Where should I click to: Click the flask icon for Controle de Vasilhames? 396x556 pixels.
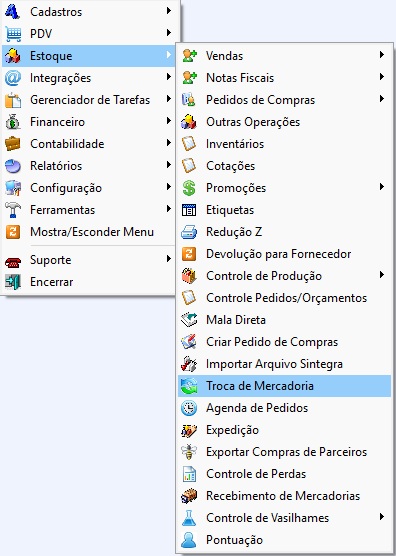click(x=189, y=518)
